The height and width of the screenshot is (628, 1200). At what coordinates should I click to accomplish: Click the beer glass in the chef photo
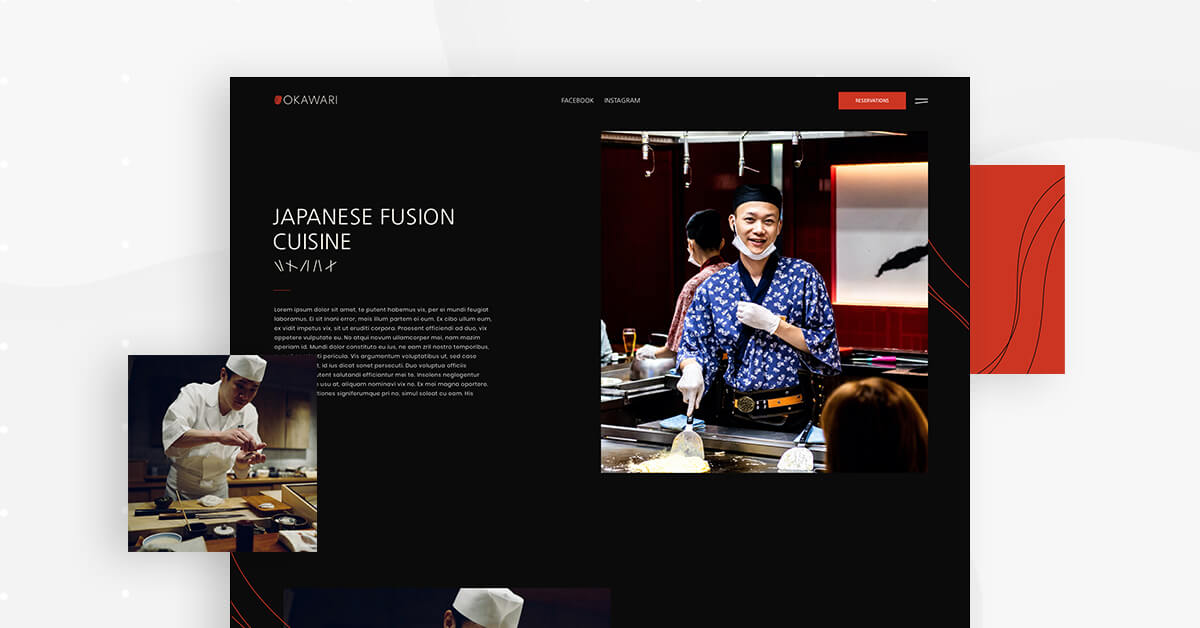click(629, 341)
